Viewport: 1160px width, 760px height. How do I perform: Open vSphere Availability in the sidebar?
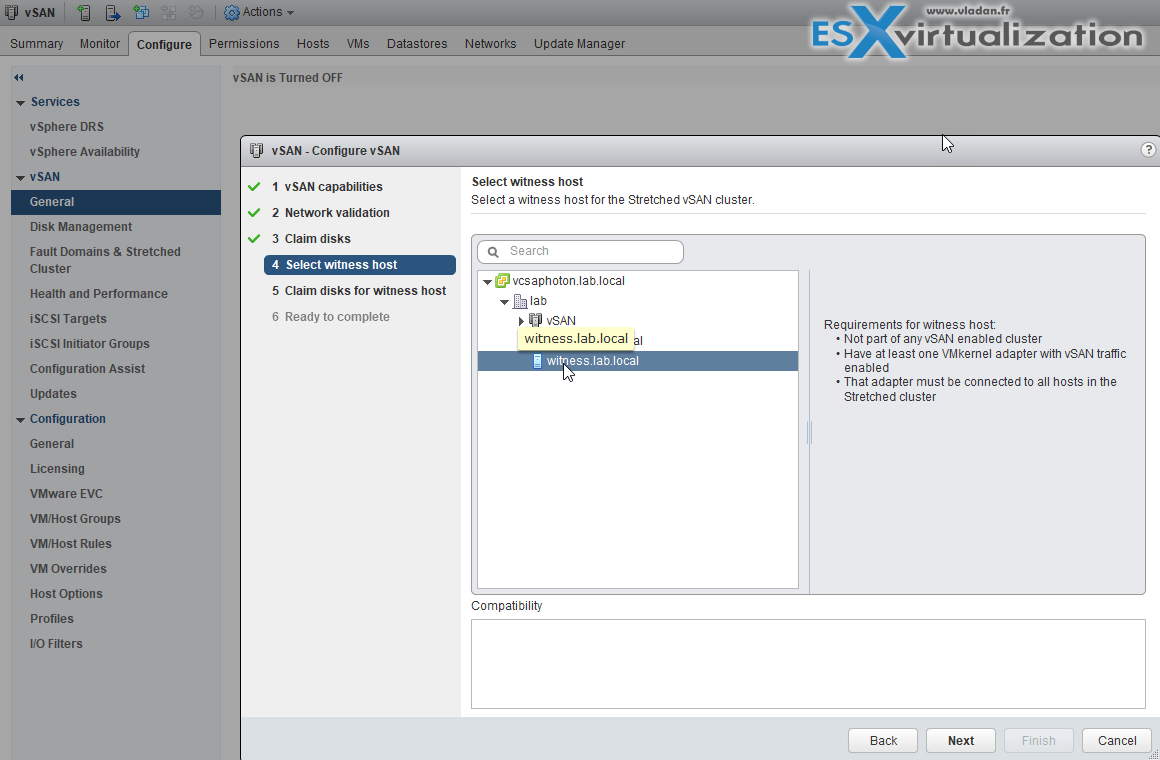(84, 152)
